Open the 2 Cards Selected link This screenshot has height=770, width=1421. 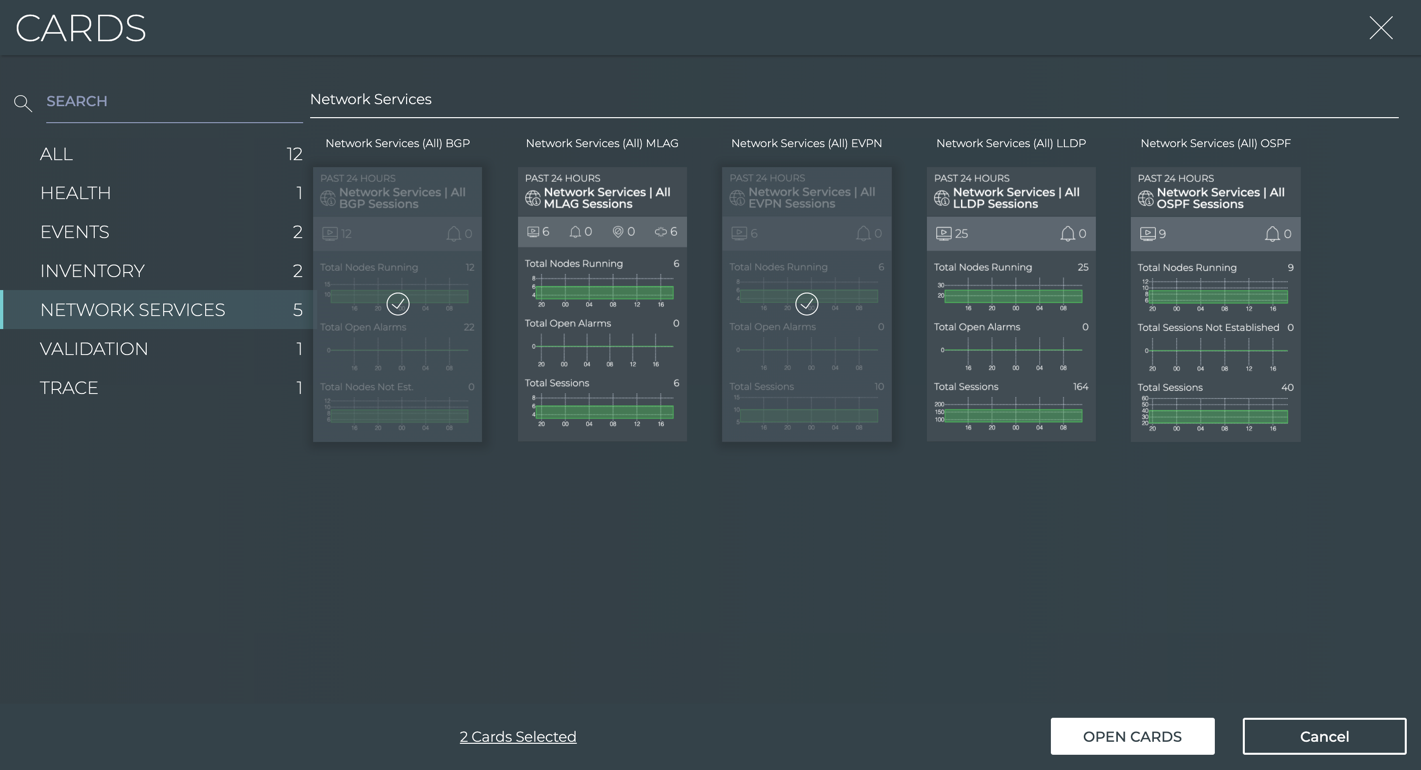[x=518, y=737]
